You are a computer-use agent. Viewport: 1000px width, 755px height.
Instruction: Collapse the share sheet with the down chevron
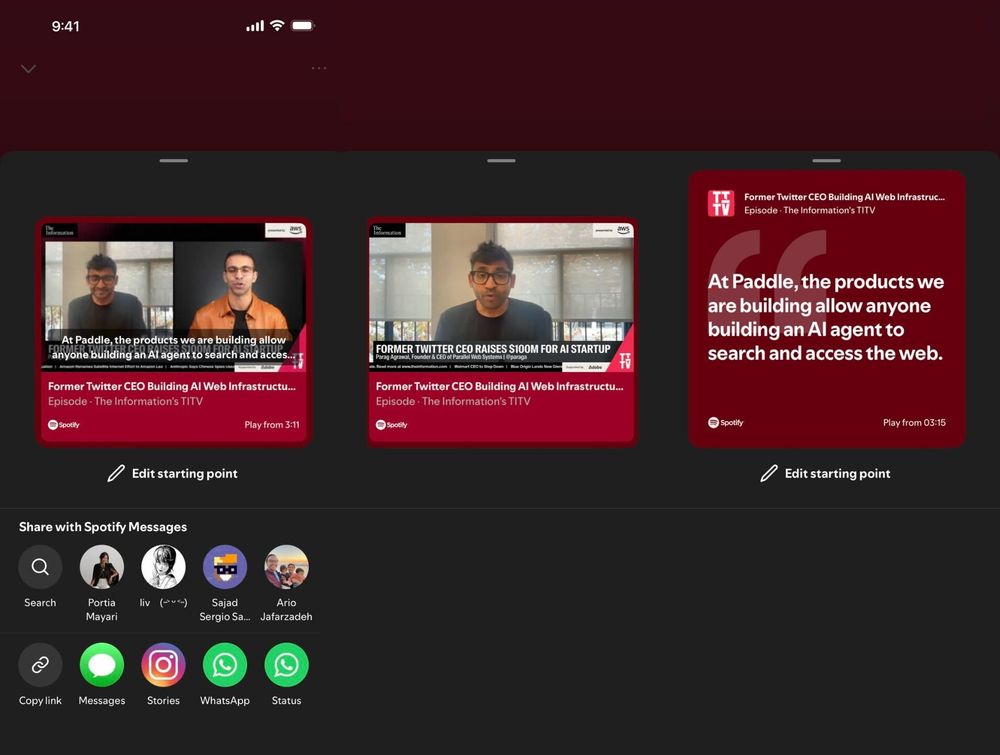pos(28,68)
